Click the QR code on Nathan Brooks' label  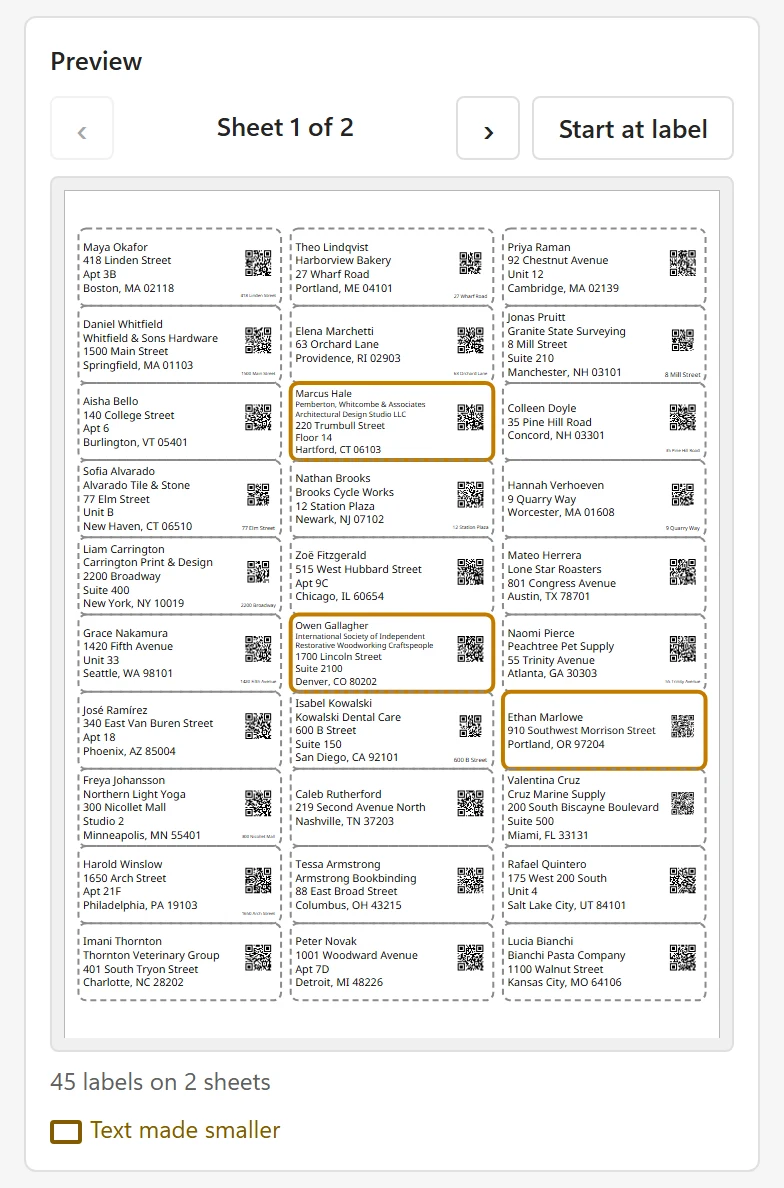click(470, 495)
